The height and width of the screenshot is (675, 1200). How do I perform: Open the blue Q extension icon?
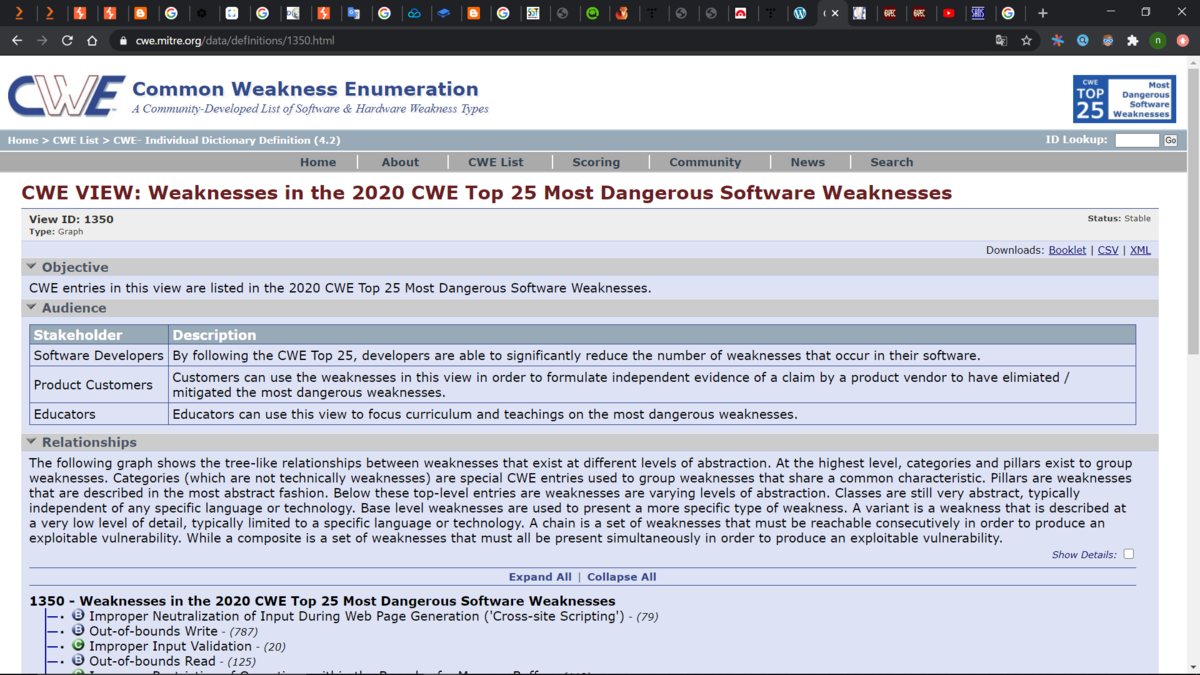click(x=1082, y=41)
